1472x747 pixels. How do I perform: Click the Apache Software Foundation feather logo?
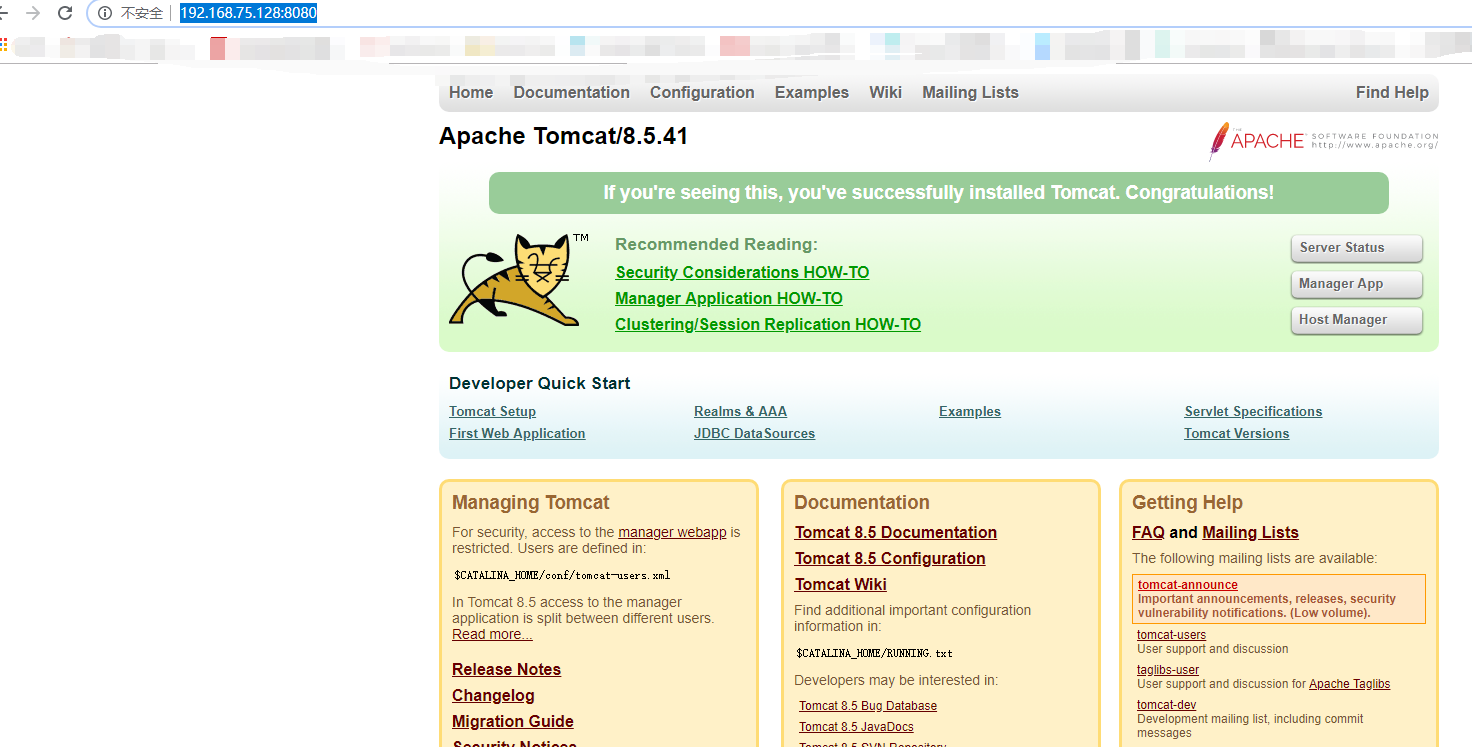[1322, 141]
